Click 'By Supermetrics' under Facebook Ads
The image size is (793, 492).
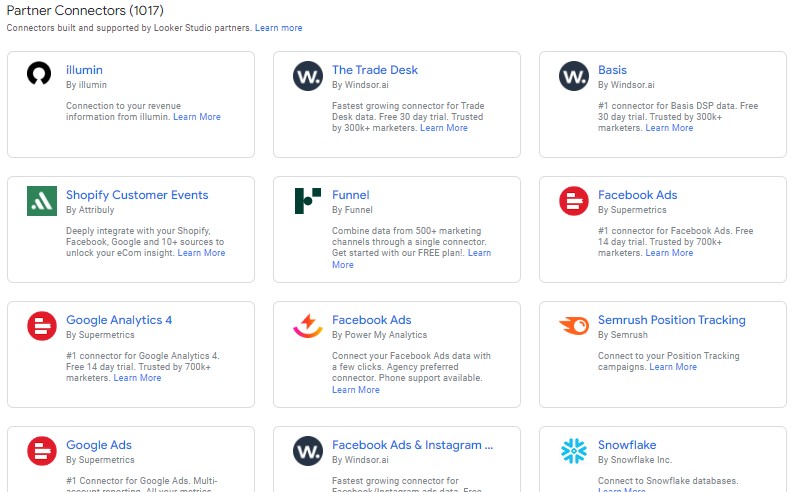632,210
